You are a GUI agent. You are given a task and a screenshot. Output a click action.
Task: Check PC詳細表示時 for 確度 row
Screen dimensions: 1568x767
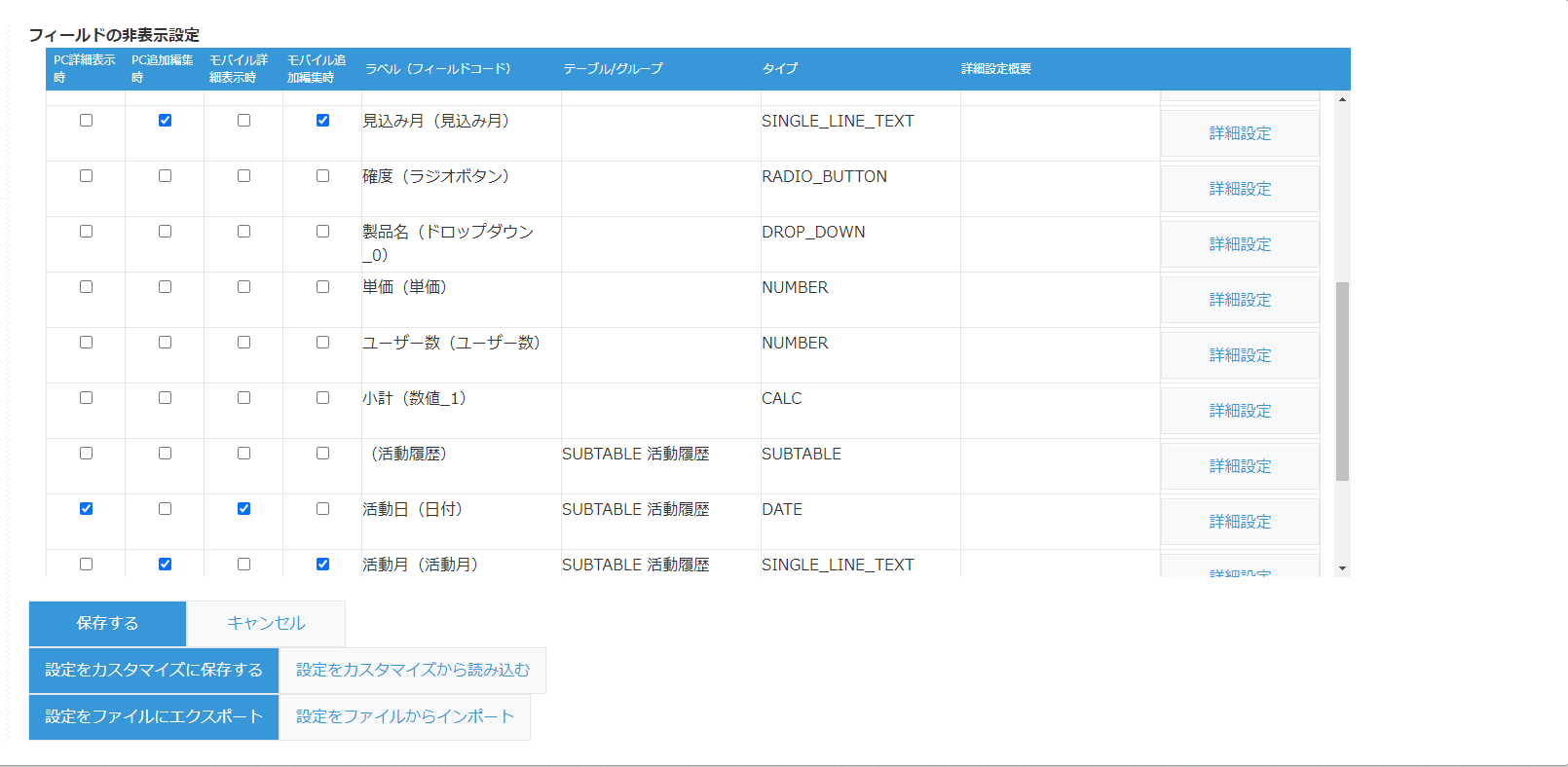(x=86, y=176)
